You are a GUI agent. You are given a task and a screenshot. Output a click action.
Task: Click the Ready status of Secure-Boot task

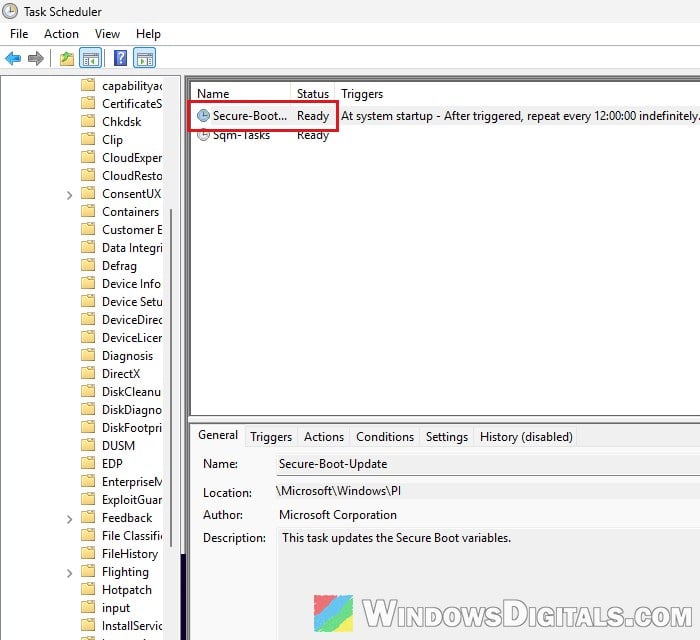point(313,116)
